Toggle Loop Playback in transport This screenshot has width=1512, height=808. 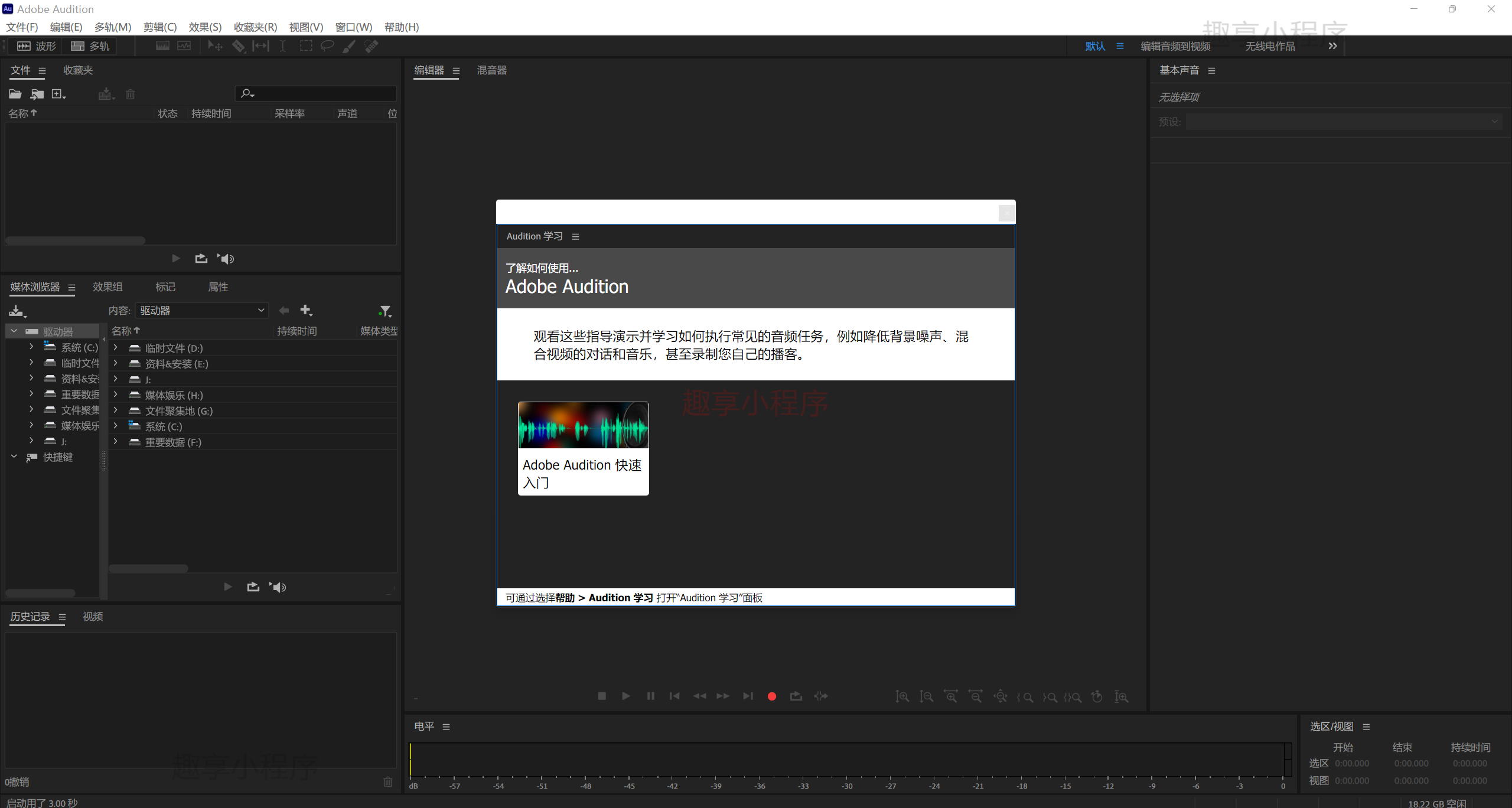click(x=796, y=696)
